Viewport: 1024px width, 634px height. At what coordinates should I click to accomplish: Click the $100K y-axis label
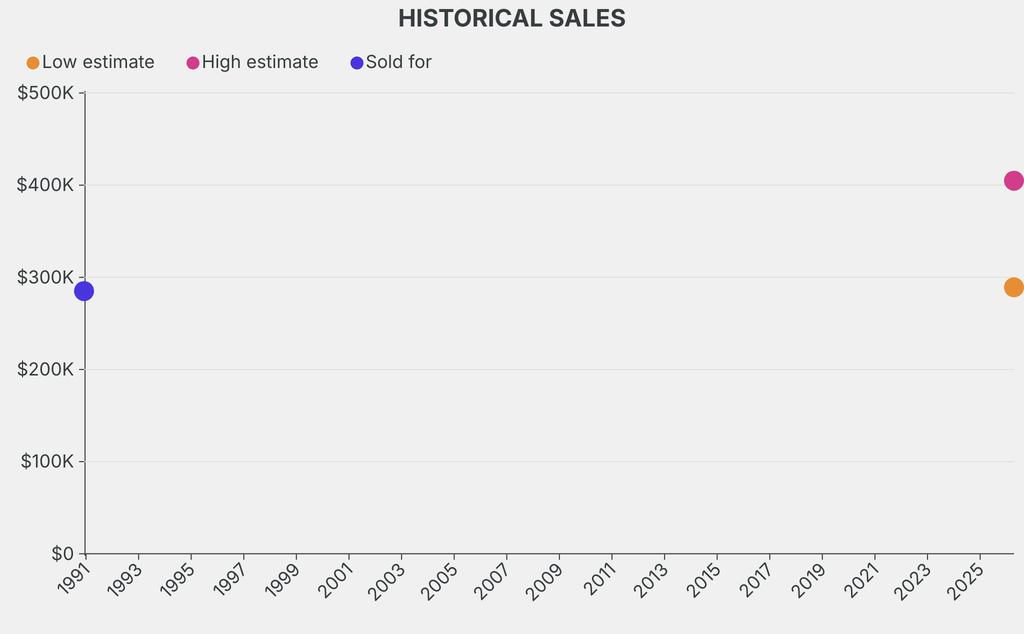tap(46, 461)
